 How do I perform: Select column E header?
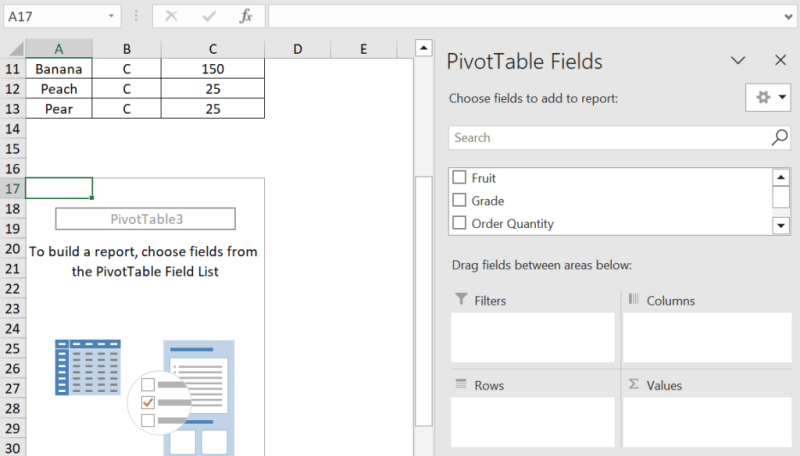[363, 49]
